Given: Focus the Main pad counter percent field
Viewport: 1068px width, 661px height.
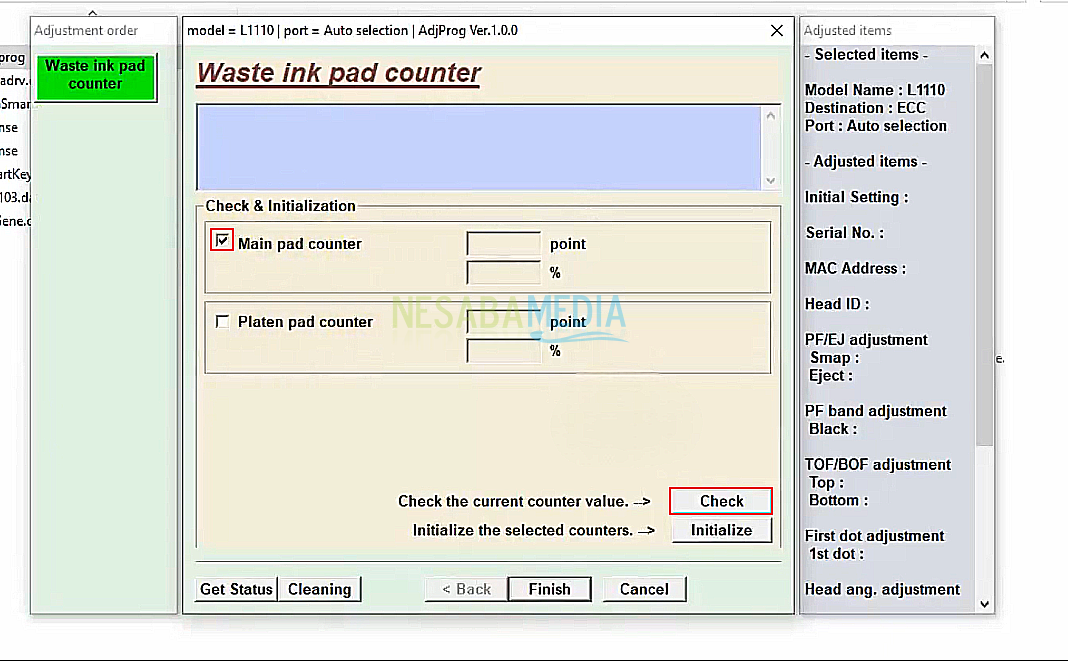Looking at the screenshot, I should (x=504, y=273).
